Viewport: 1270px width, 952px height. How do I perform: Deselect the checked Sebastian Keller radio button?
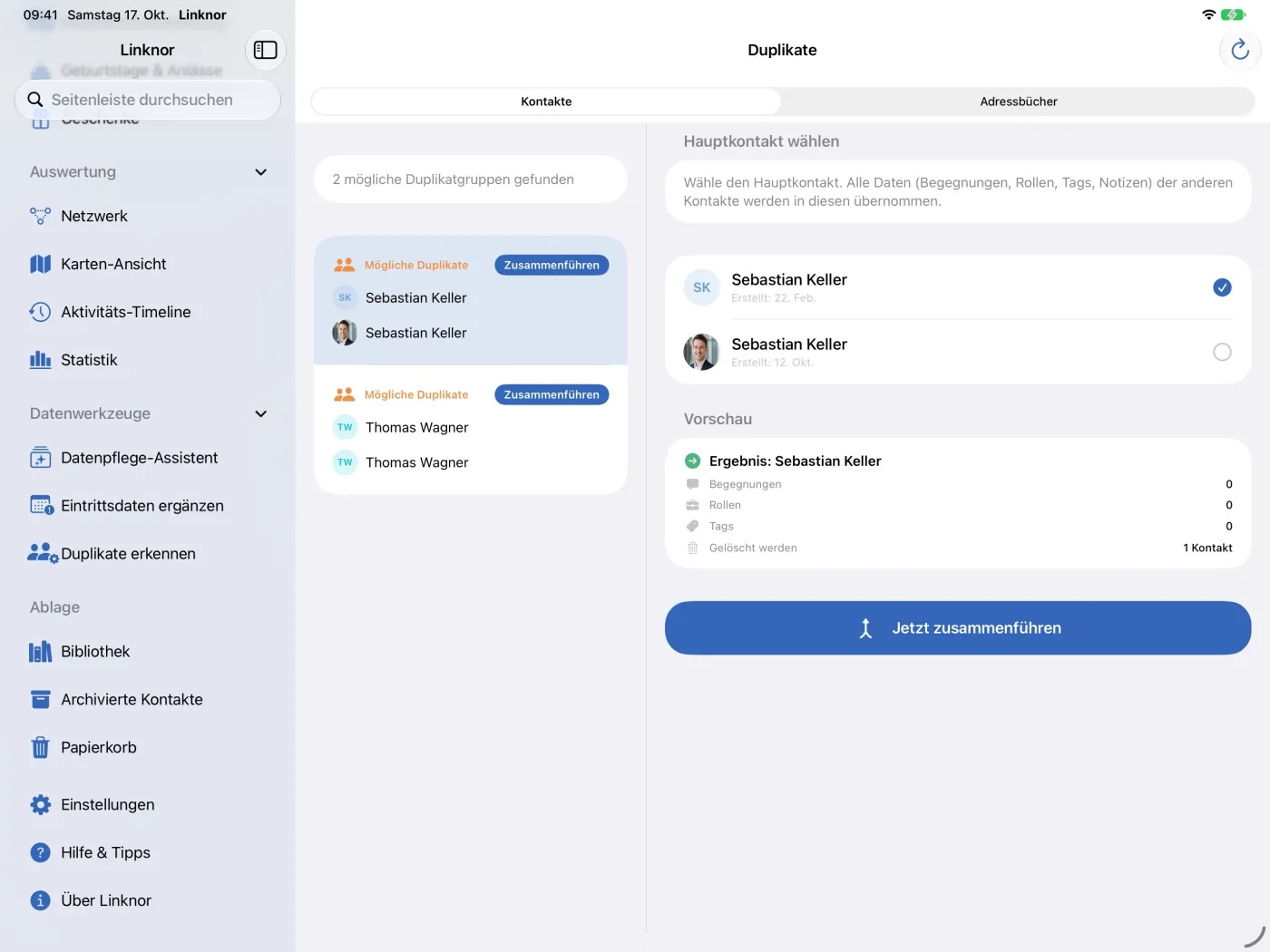(1222, 287)
